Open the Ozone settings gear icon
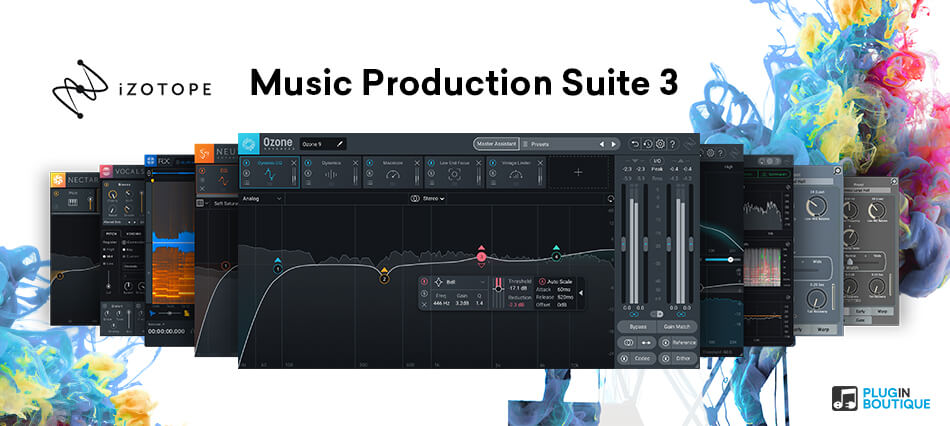The image size is (950, 426). point(660,144)
